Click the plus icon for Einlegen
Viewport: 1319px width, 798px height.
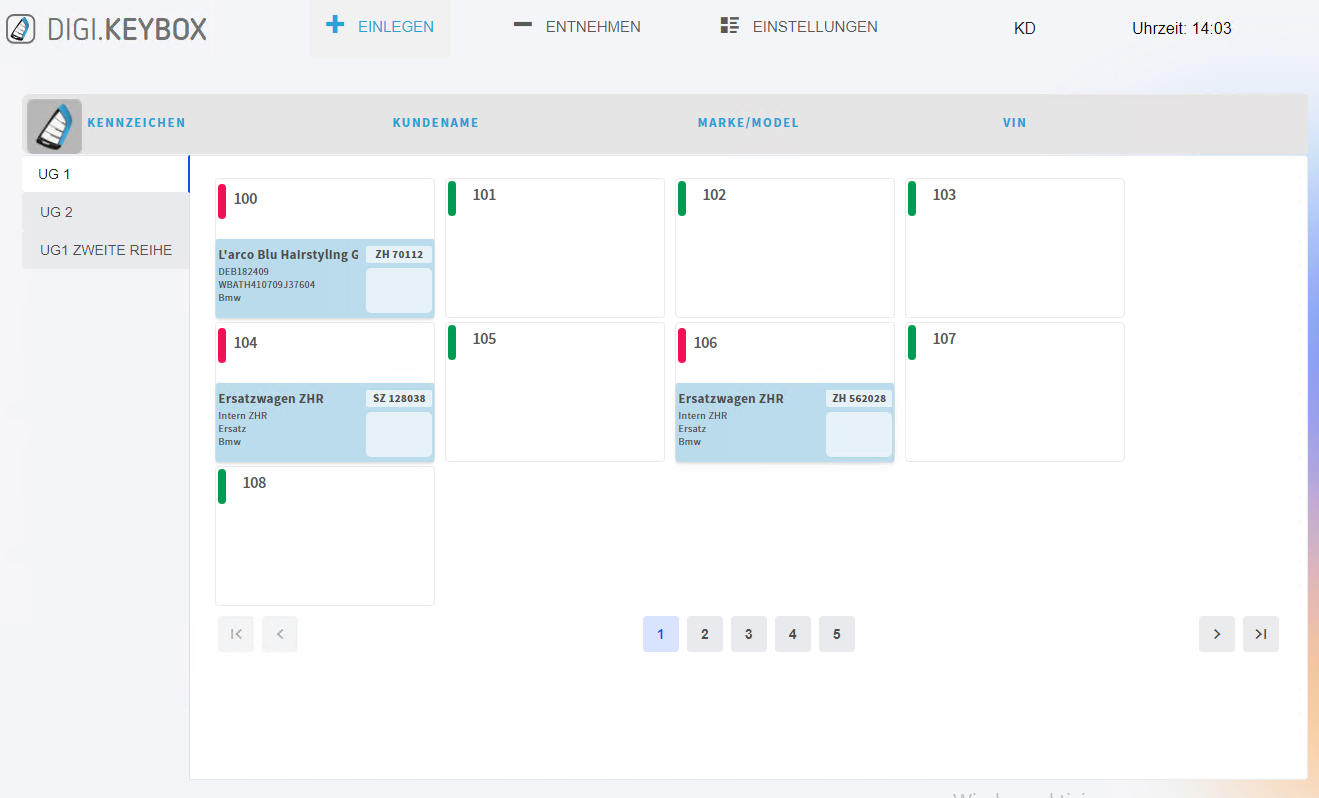[336, 25]
